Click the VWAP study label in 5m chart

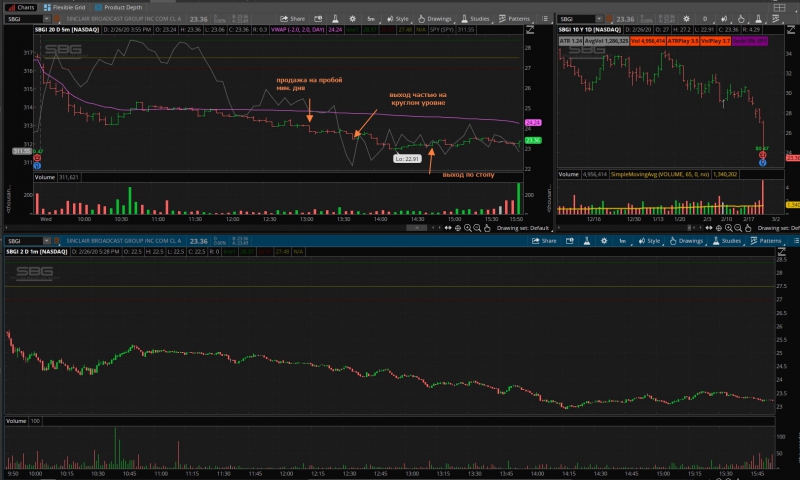297,30
